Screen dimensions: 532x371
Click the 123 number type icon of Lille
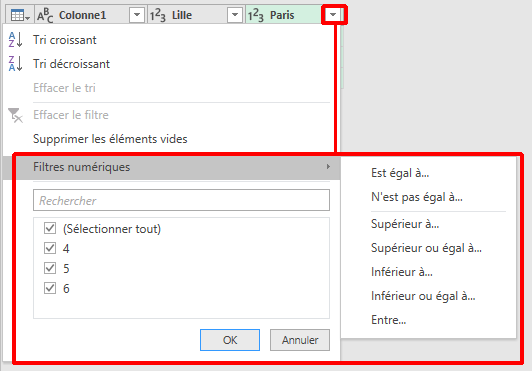click(158, 16)
